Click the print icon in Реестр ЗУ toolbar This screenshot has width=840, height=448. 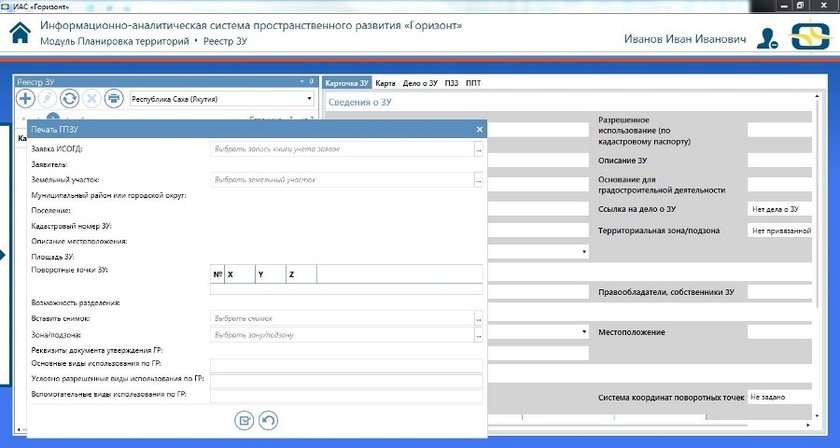click(x=114, y=98)
